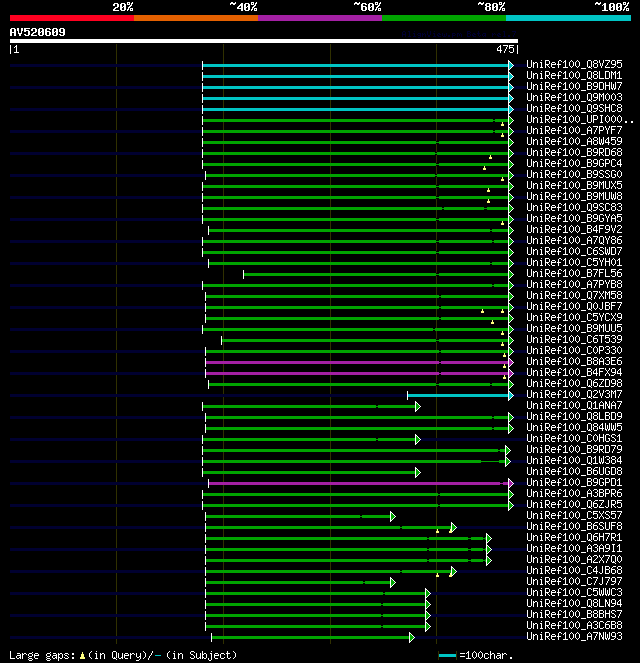Click the orange ~40% legend segment
Image resolution: width=640 pixels, height=663 pixels.
click(196, 18)
